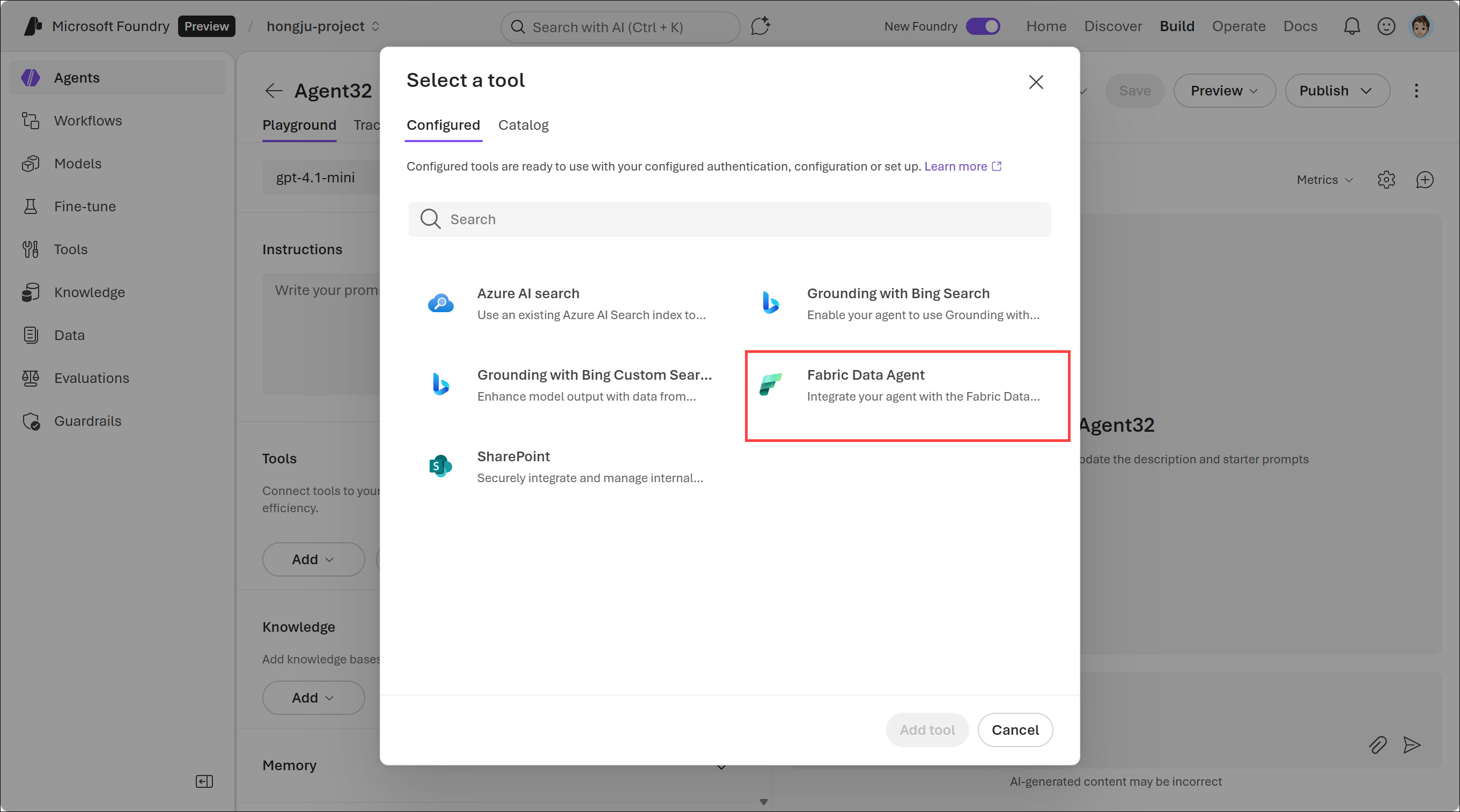Image resolution: width=1460 pixels, height=812 pixels.
Task: Click the smiley feedback icon
Action: click(1386, 26)
